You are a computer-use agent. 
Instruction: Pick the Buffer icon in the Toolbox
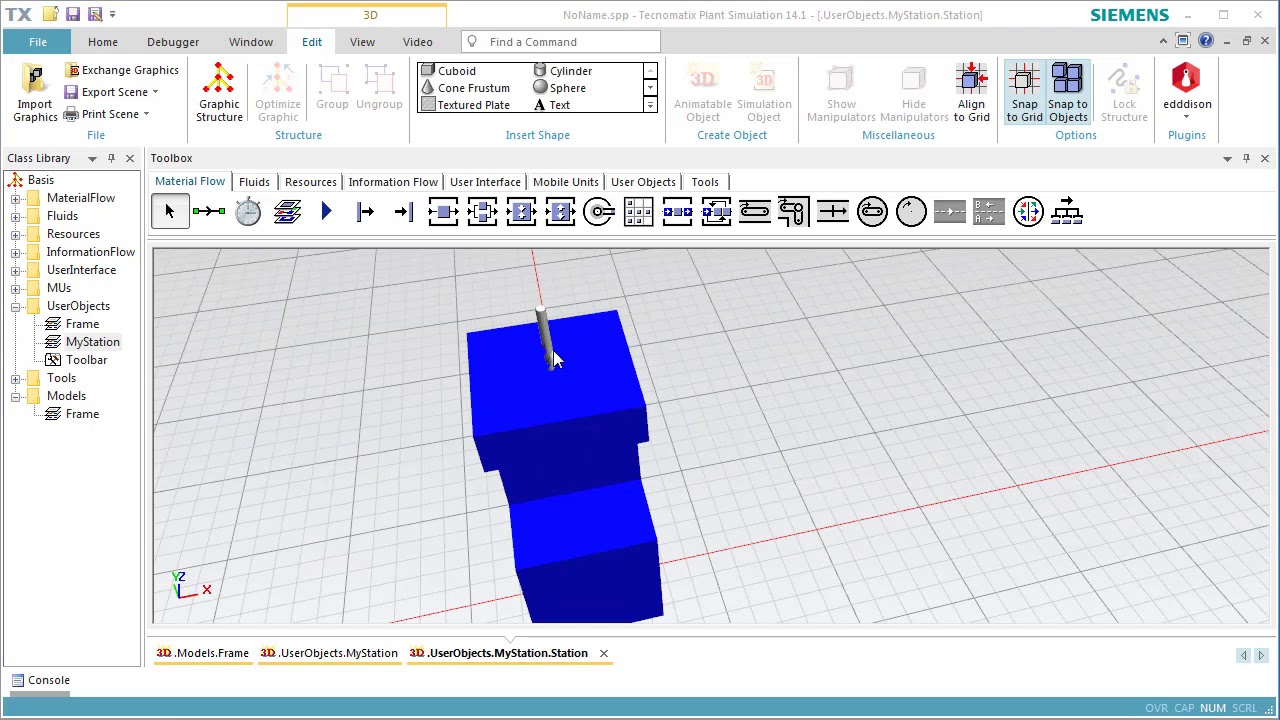pyautogui.click(x=677, y=211)
